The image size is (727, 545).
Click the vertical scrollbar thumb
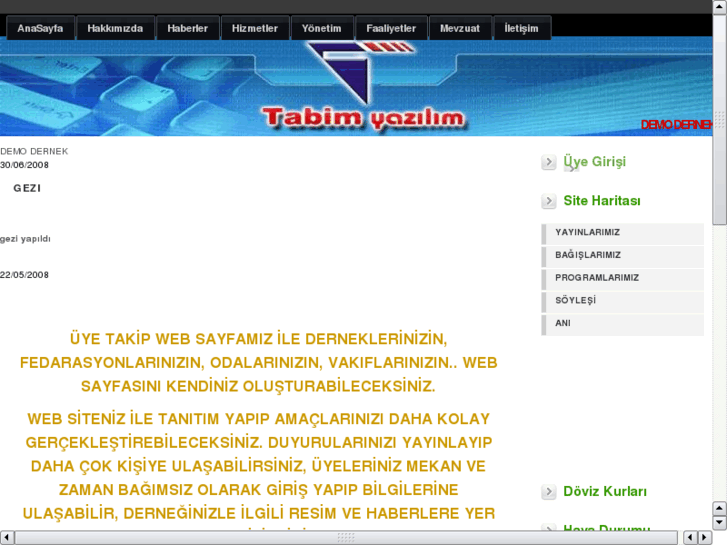coord(720,120)
